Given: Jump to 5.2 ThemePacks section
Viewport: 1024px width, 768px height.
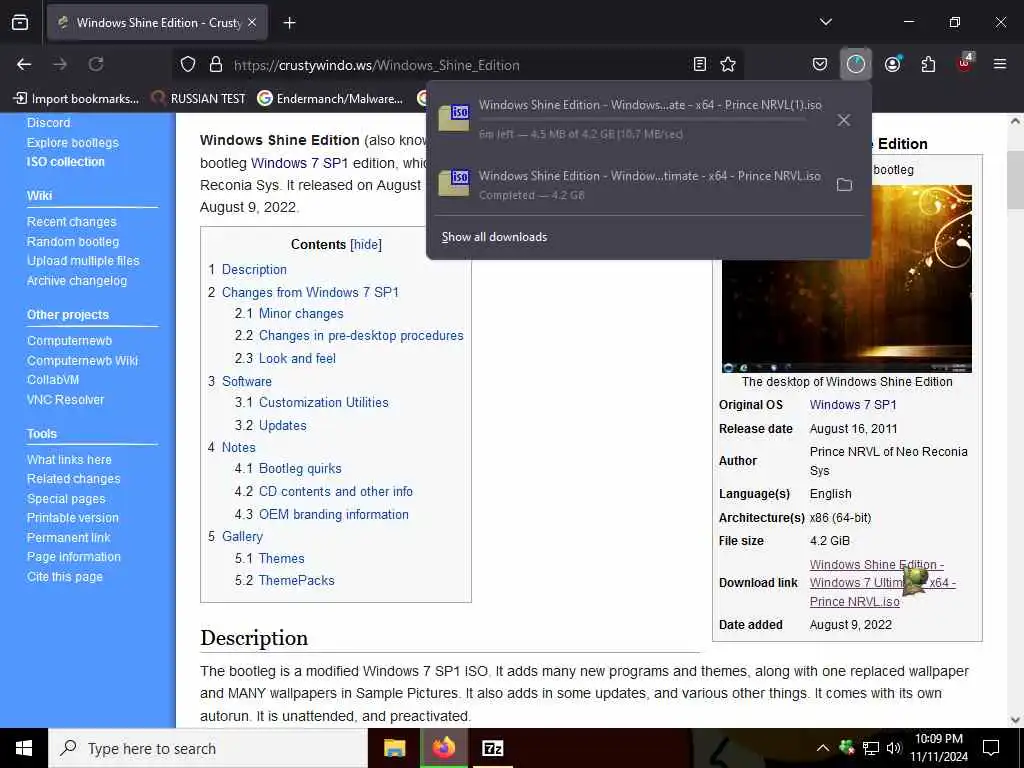Looking at the screenshot, I should [x=285, y=581].
